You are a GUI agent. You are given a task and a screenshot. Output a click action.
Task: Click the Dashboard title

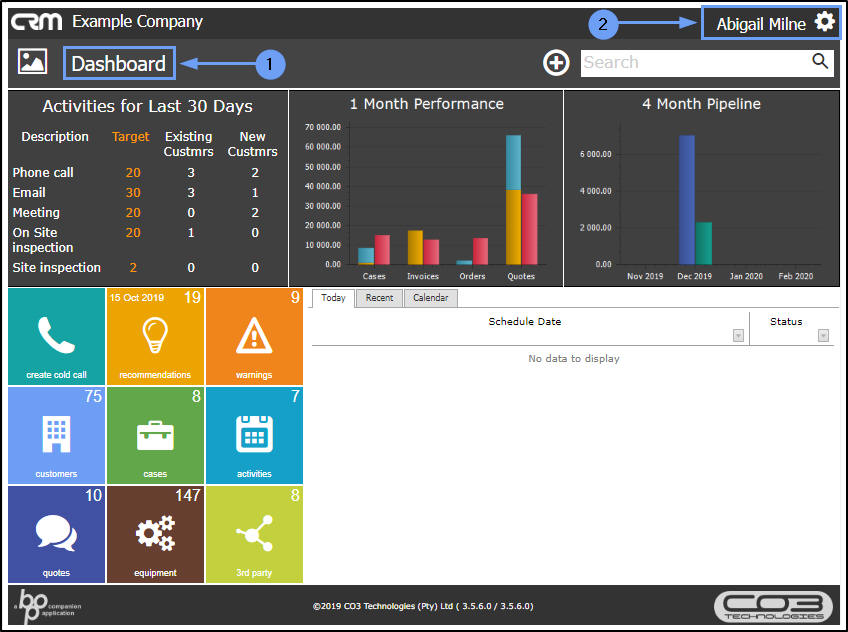(x=118, y=64)
